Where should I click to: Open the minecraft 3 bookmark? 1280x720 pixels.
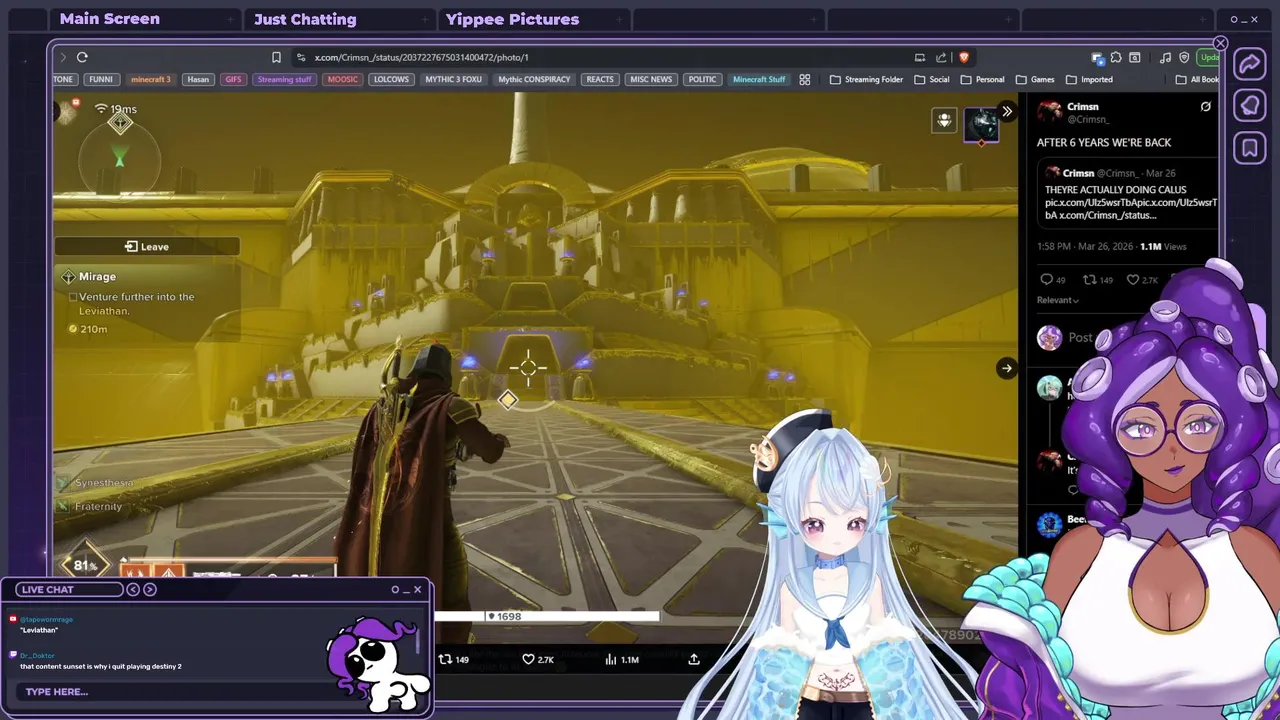pyautogui.click(x=151, y=80)
